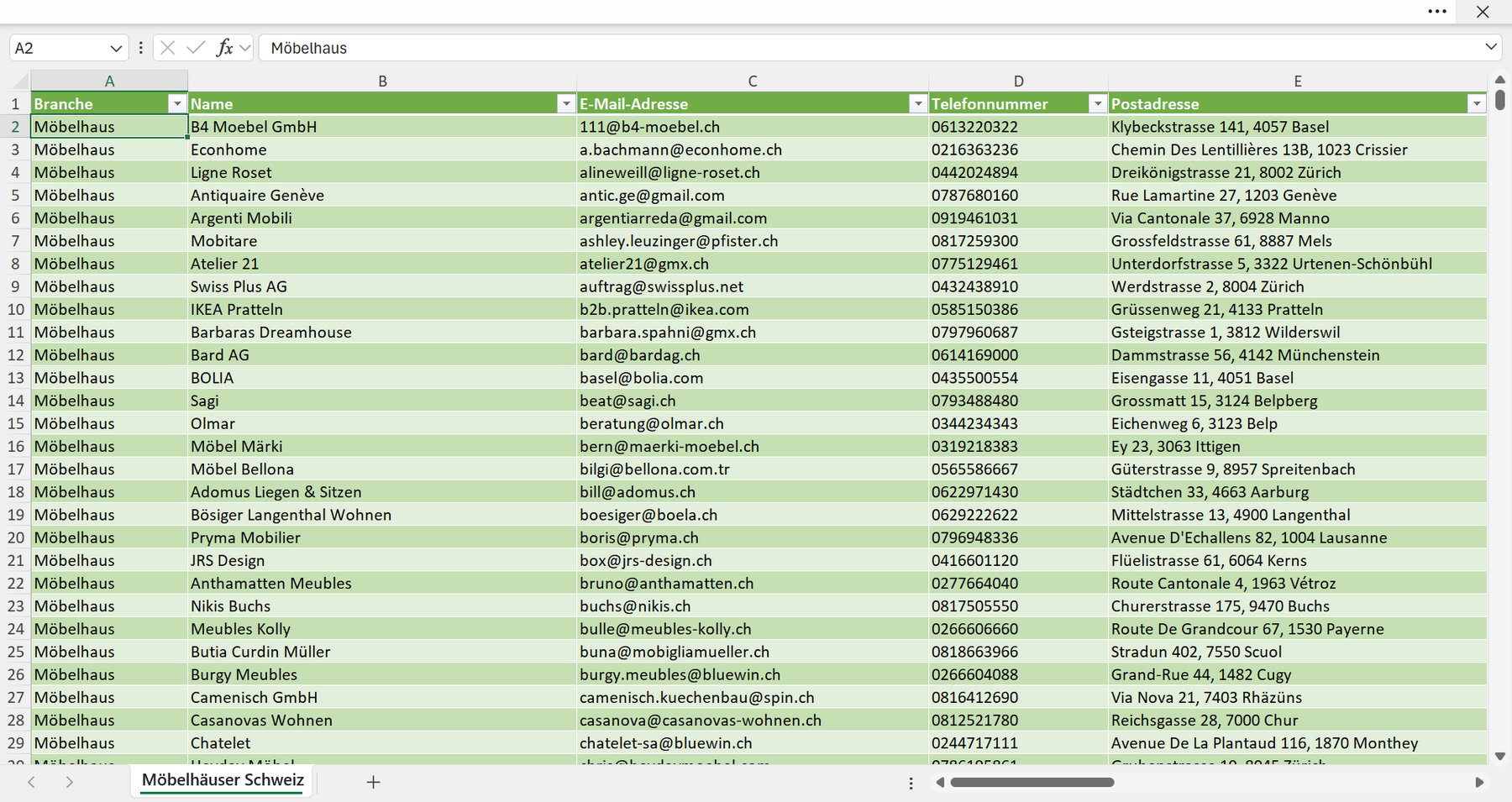Select email chatelet-sa@bluewin.ch cell
The width and height of the screenshot is (1512, 802).
(753, 742)
